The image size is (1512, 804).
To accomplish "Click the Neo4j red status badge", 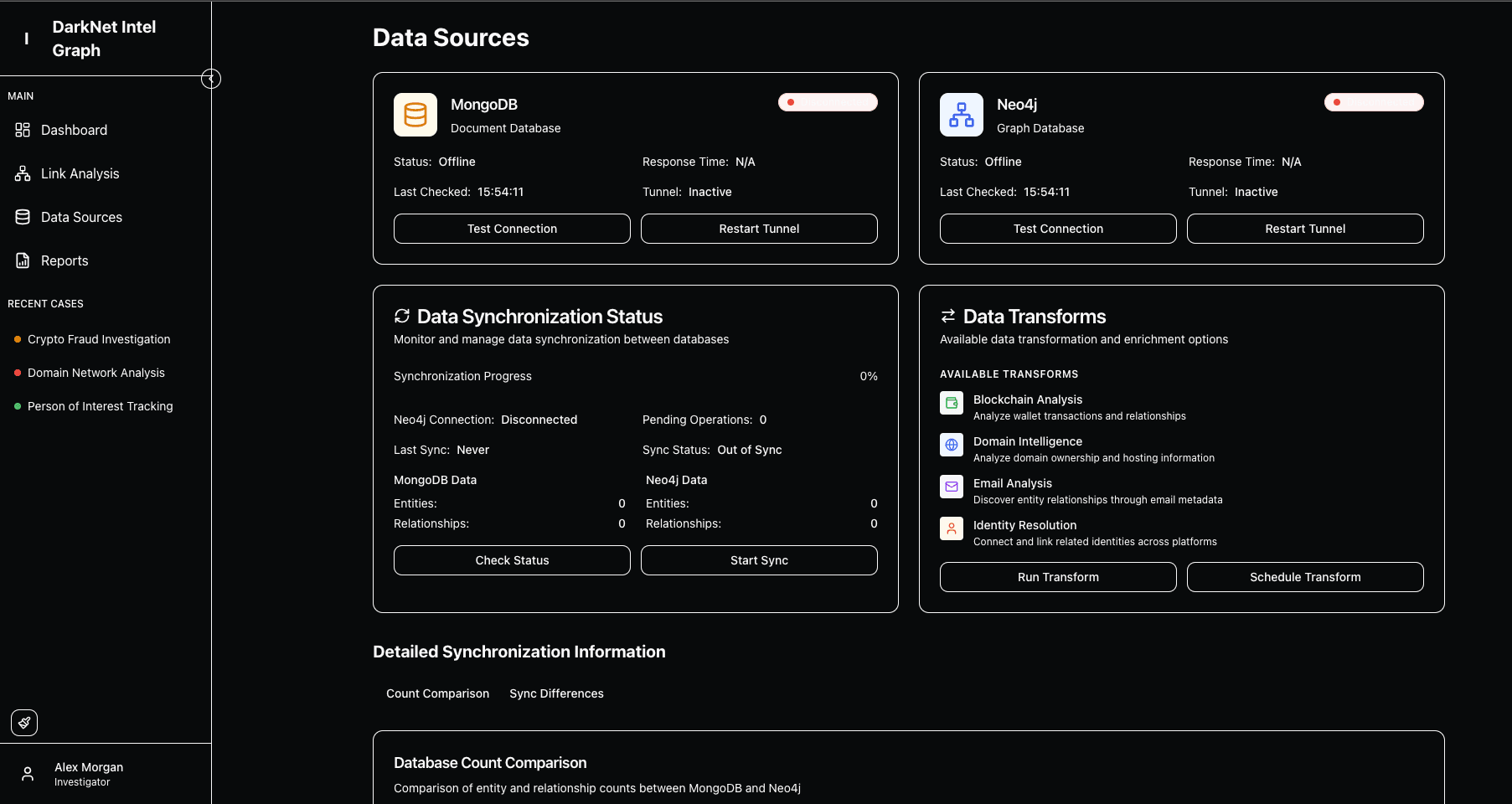I will 1374,102.
